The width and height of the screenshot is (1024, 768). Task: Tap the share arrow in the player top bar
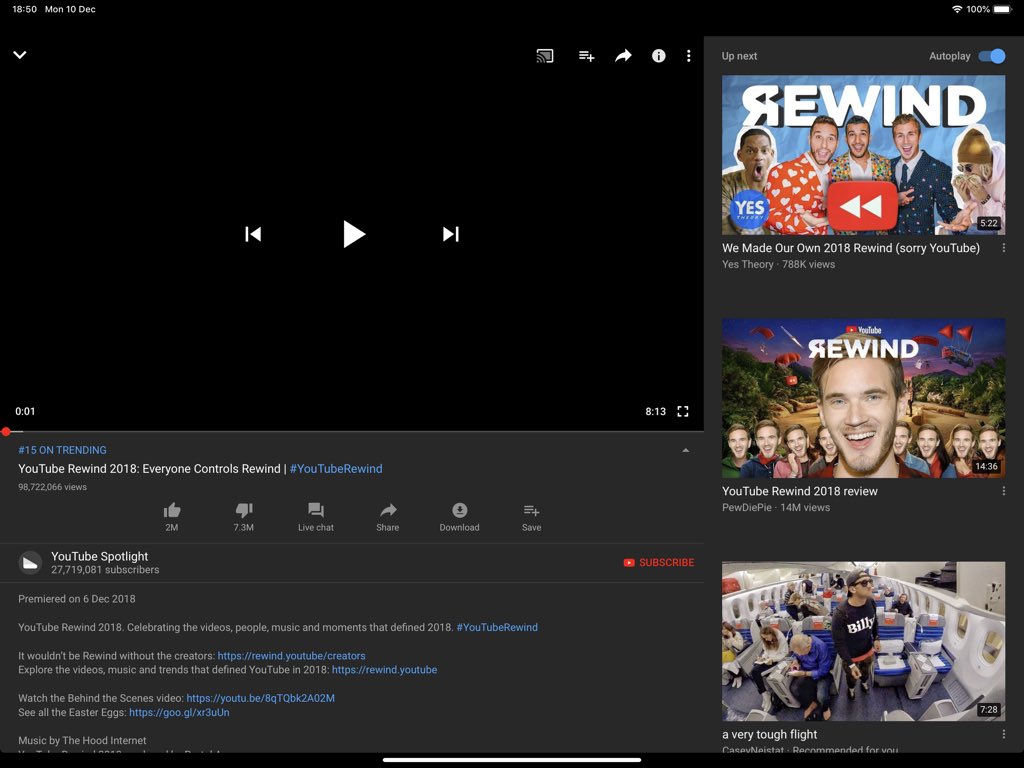pos(623,56)
